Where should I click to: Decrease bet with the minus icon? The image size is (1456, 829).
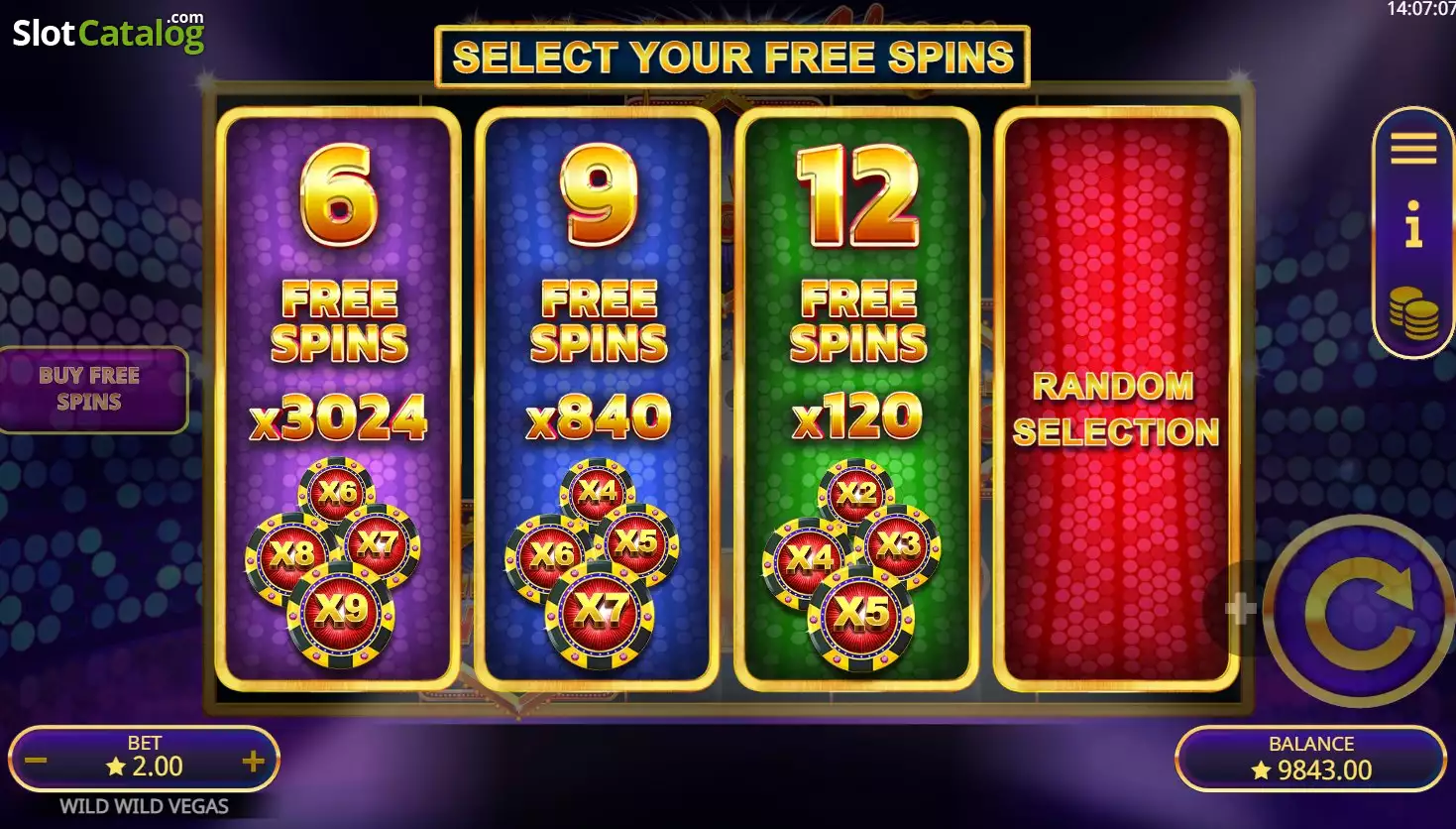[x=37, y=762]
